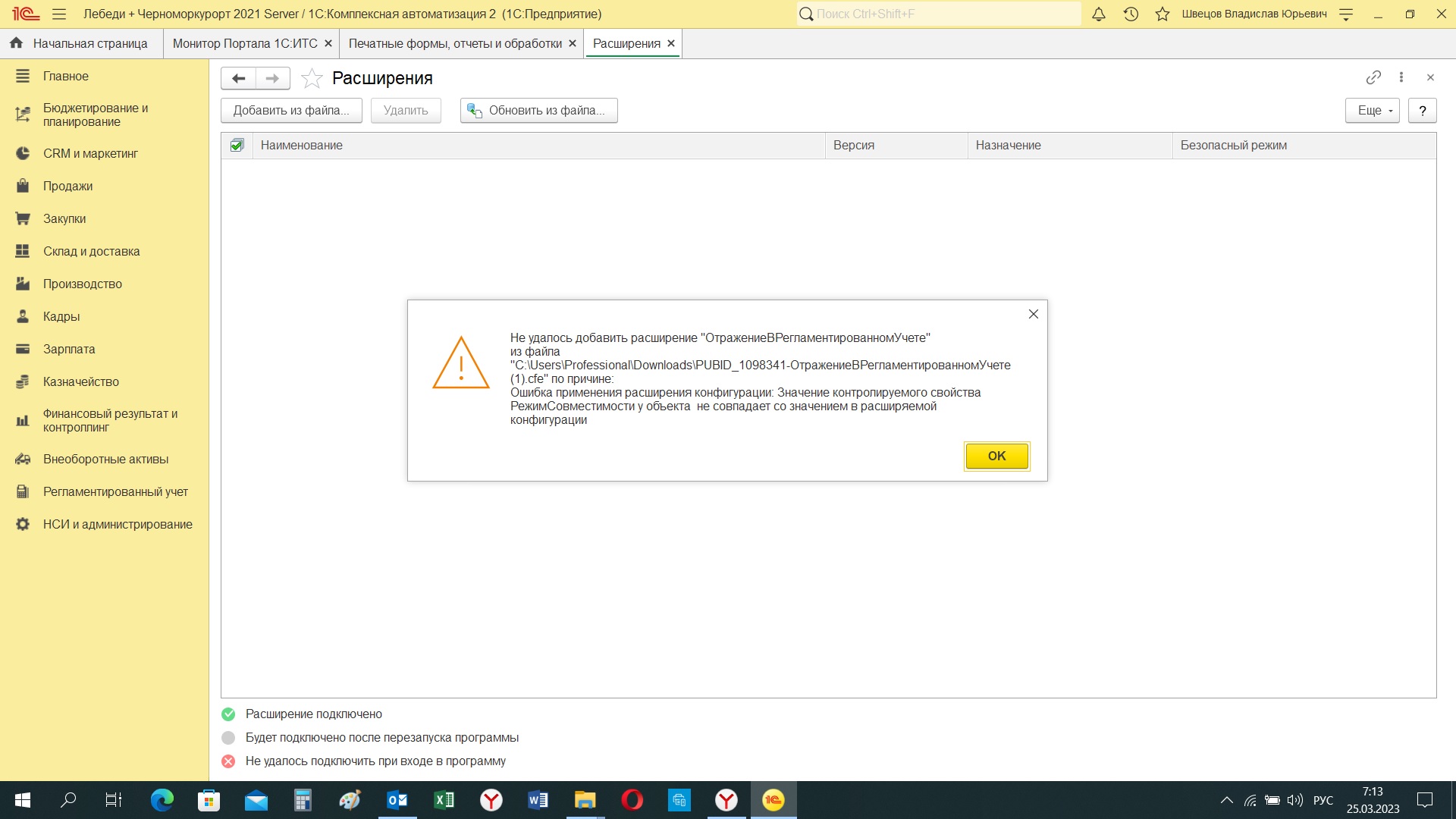Screen dimensions: 1456x819
Task: Open volume control in system tray
Action: click(1295, 800)
